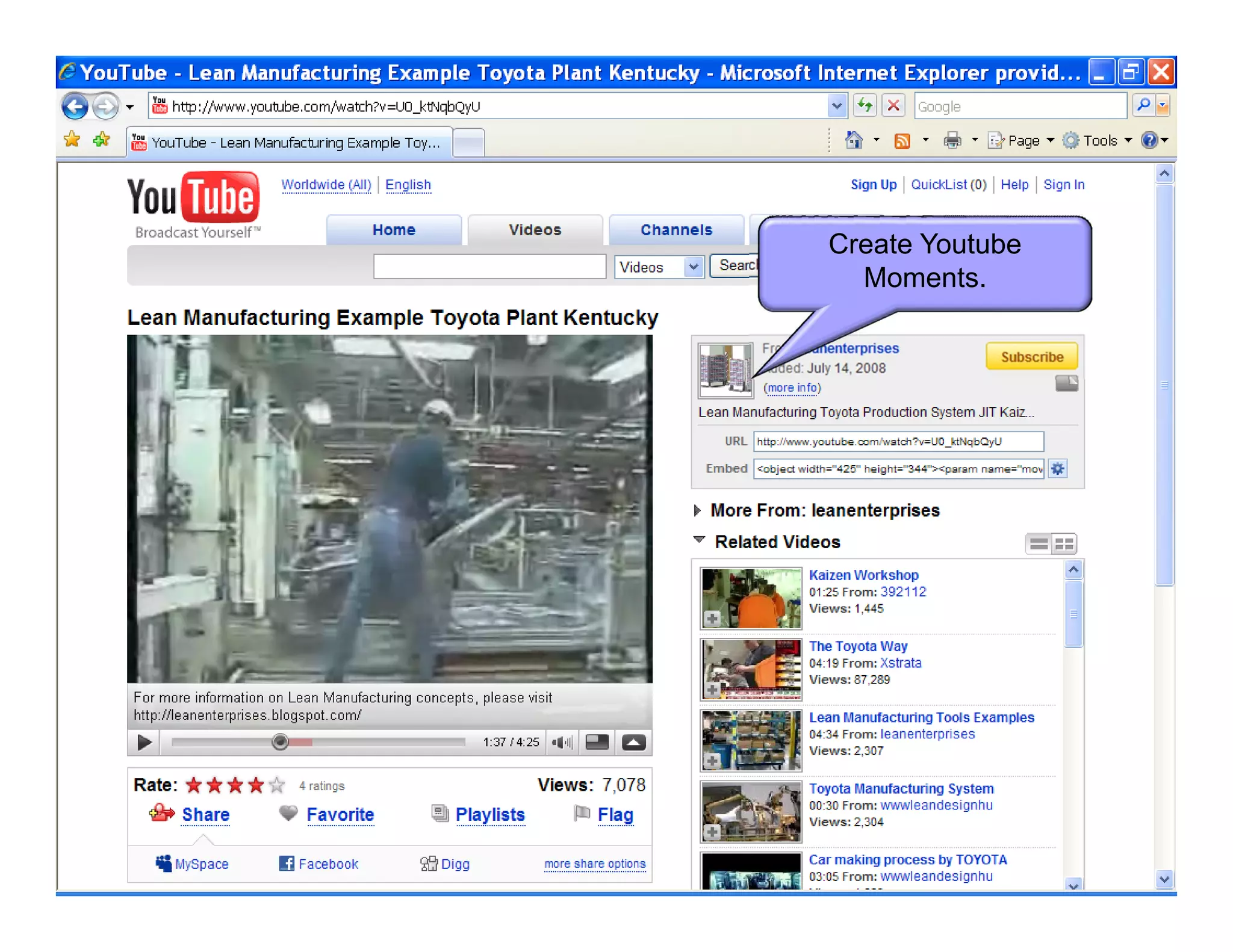Switch to the Videos tab

535,230
